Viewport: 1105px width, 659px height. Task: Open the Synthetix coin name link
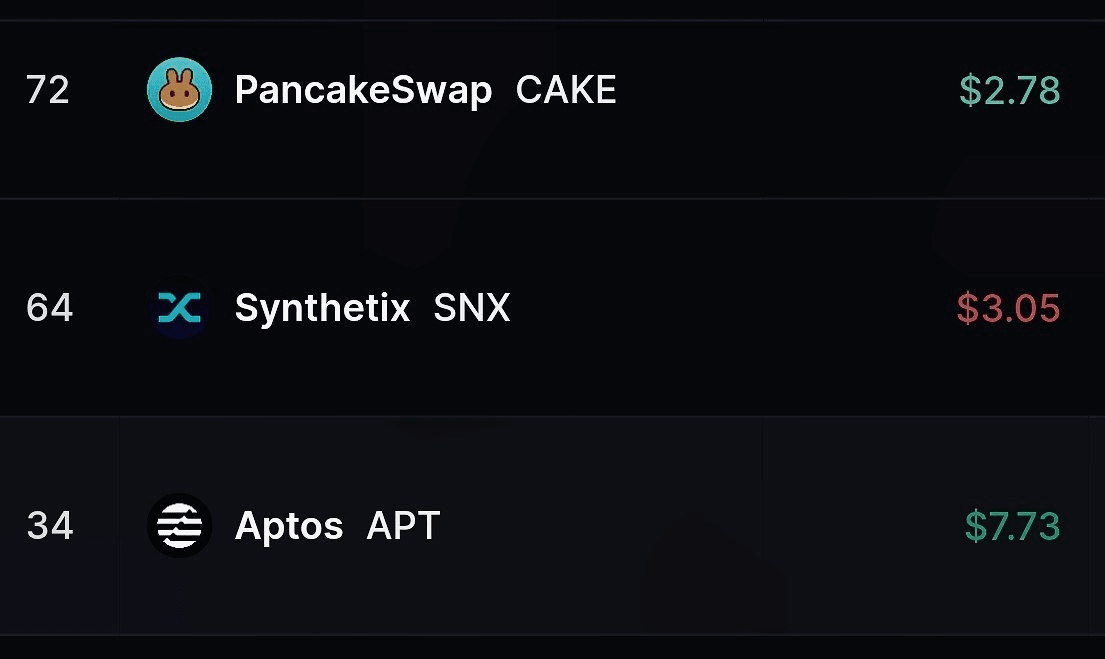tap(322, 309)
